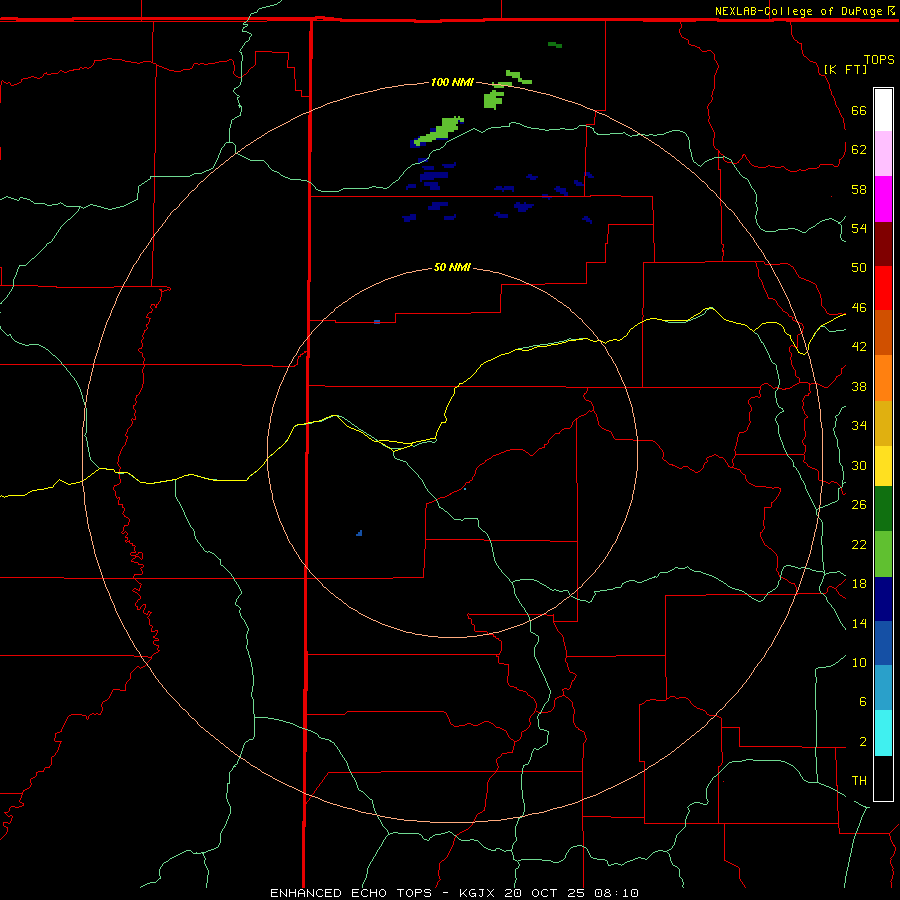The image size is (900, 900).
Task: Click the cyan 2-6 kft legend color
Action: (x=883, y=732)
